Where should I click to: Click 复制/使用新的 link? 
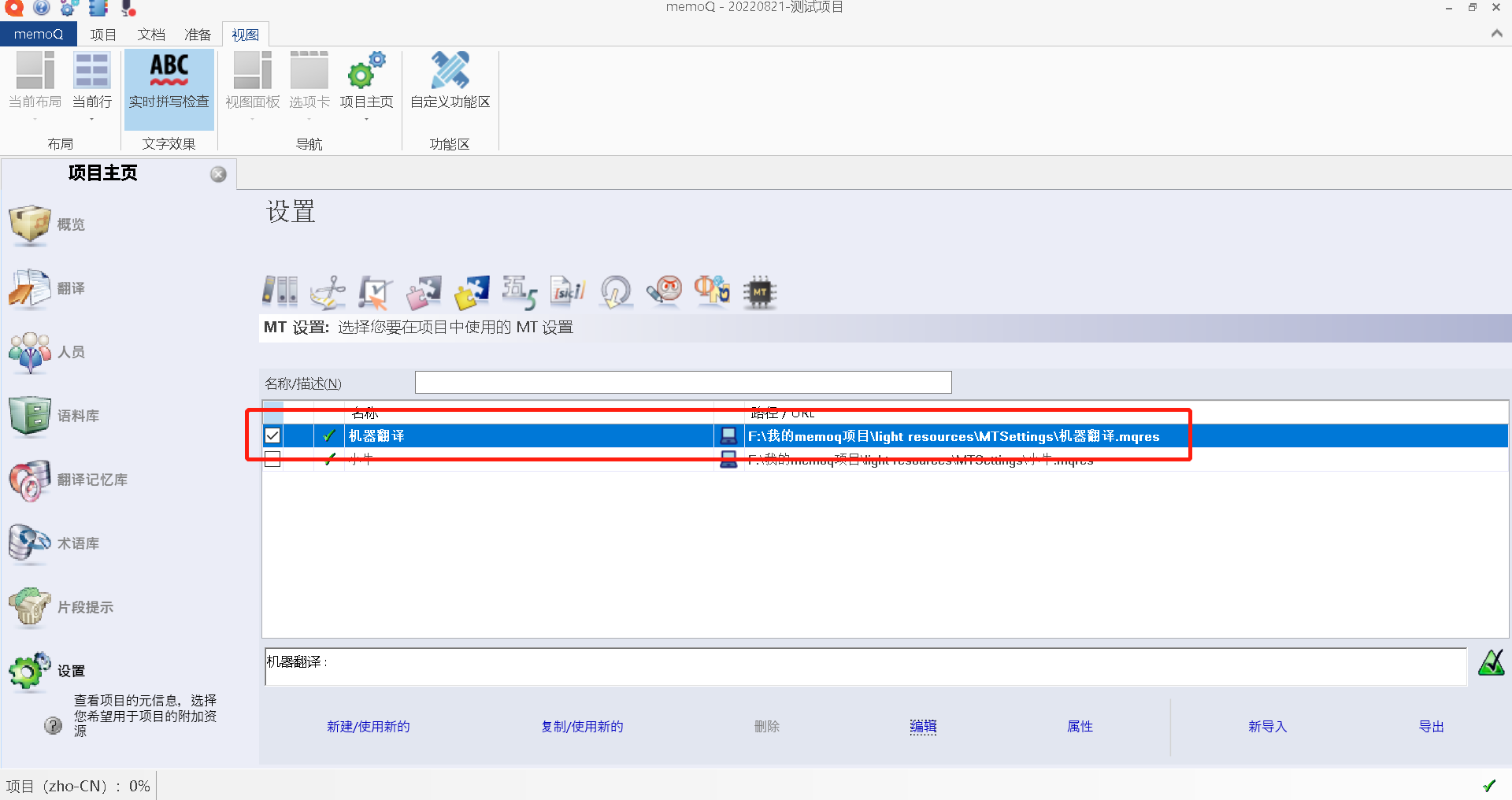[x=582, y=726]
